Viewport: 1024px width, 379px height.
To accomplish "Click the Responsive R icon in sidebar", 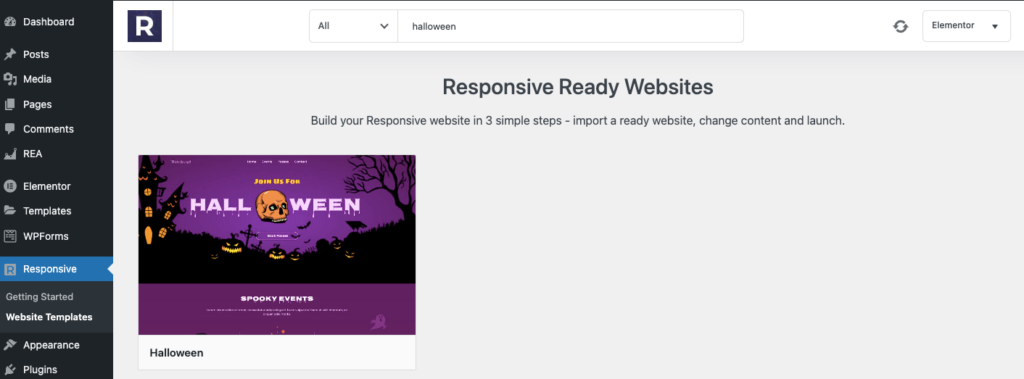I will [x=10, y=269].
